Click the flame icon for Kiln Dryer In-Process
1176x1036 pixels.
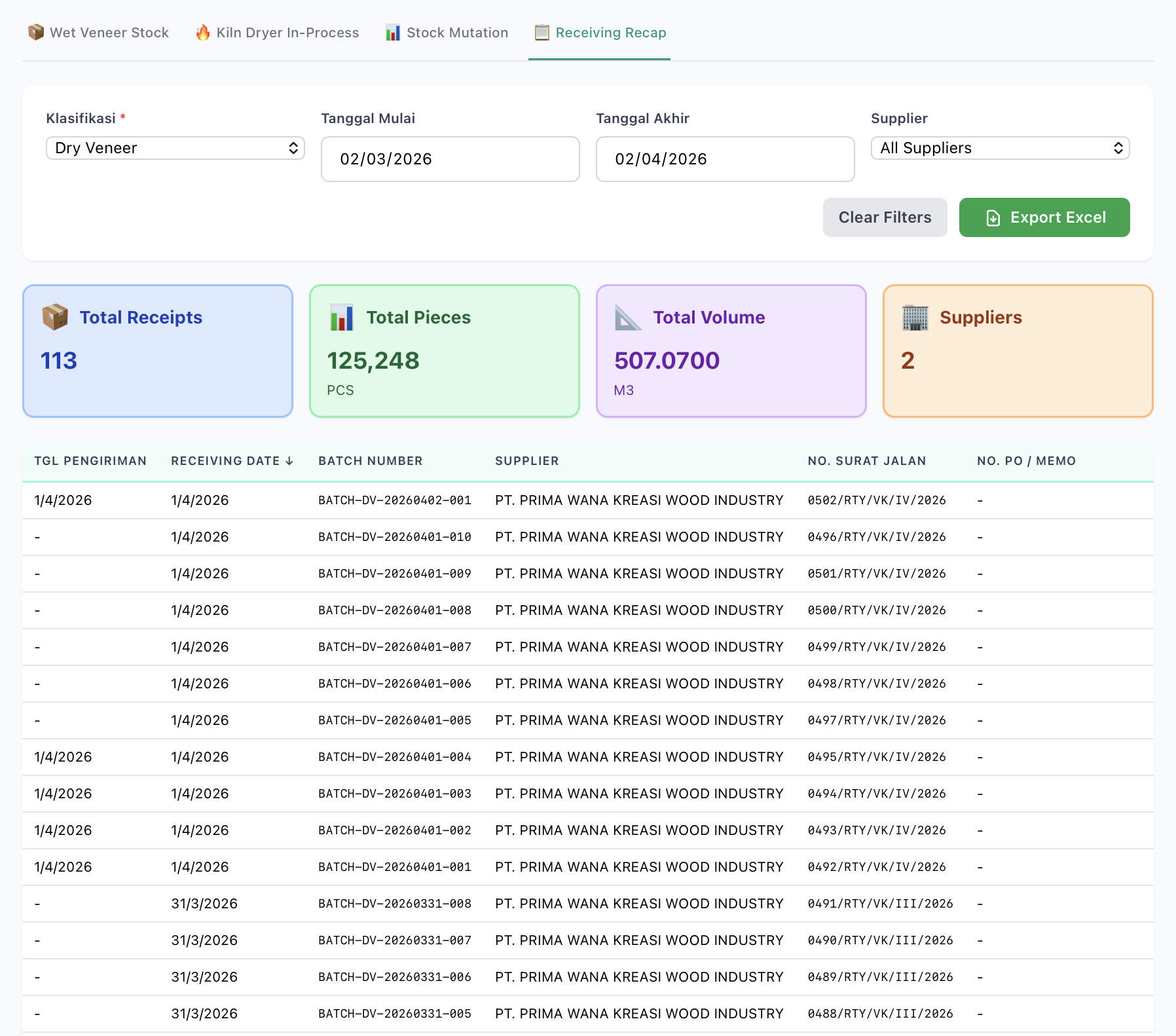coord(203,32)
